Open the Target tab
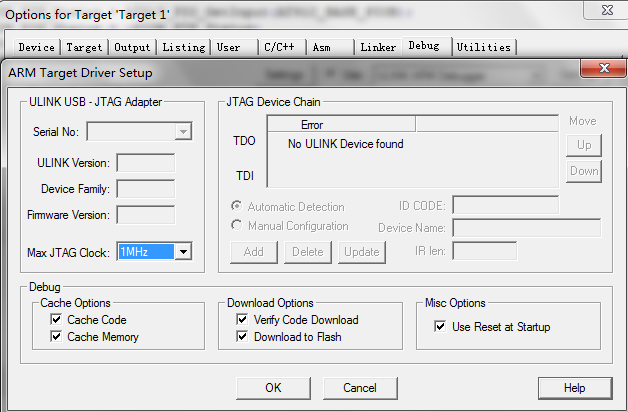Viewport: 628px width, 412px height. (x=85, y=47)
